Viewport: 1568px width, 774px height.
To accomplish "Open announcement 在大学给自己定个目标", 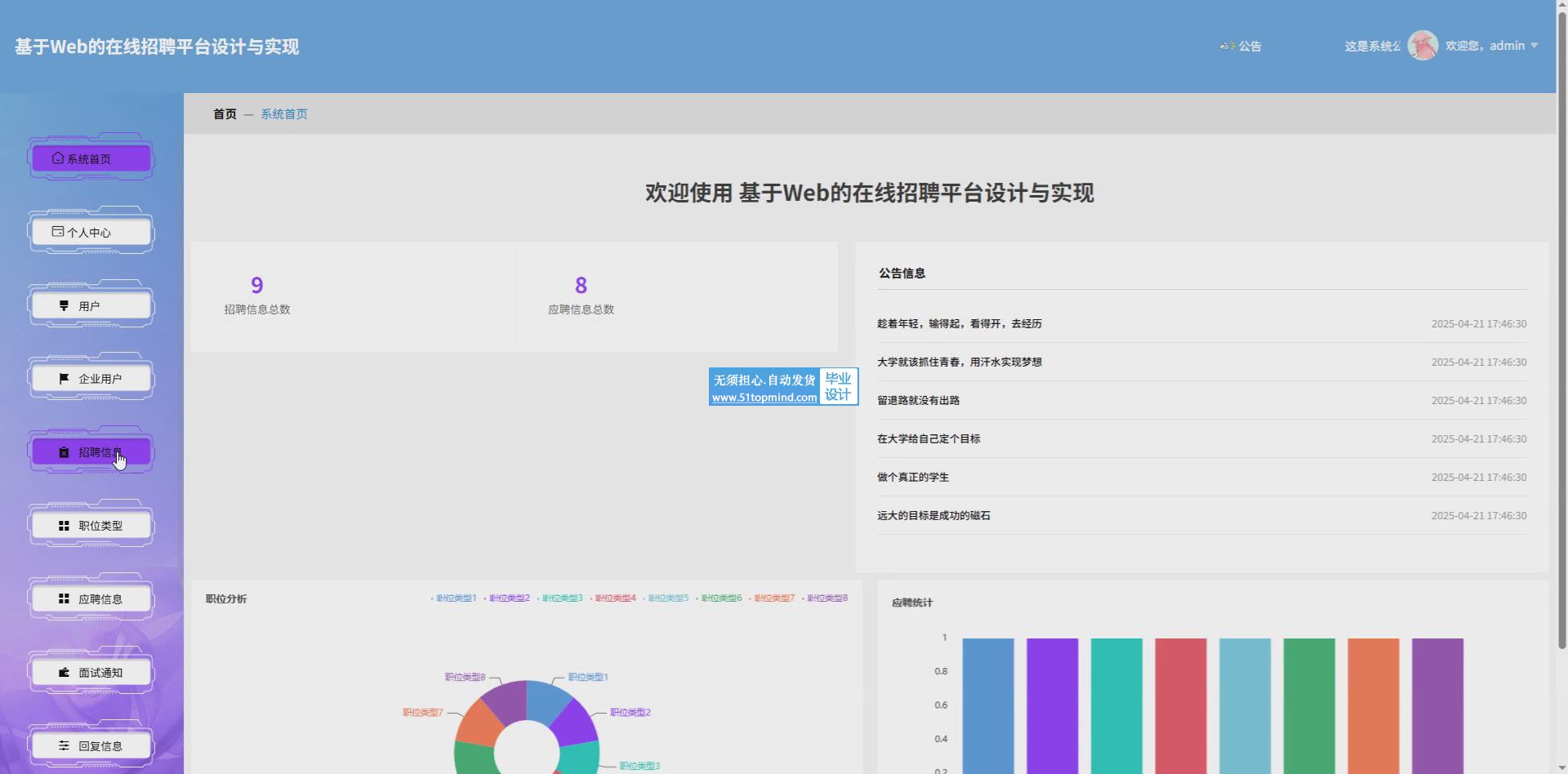I will click(x=929, y=439).
